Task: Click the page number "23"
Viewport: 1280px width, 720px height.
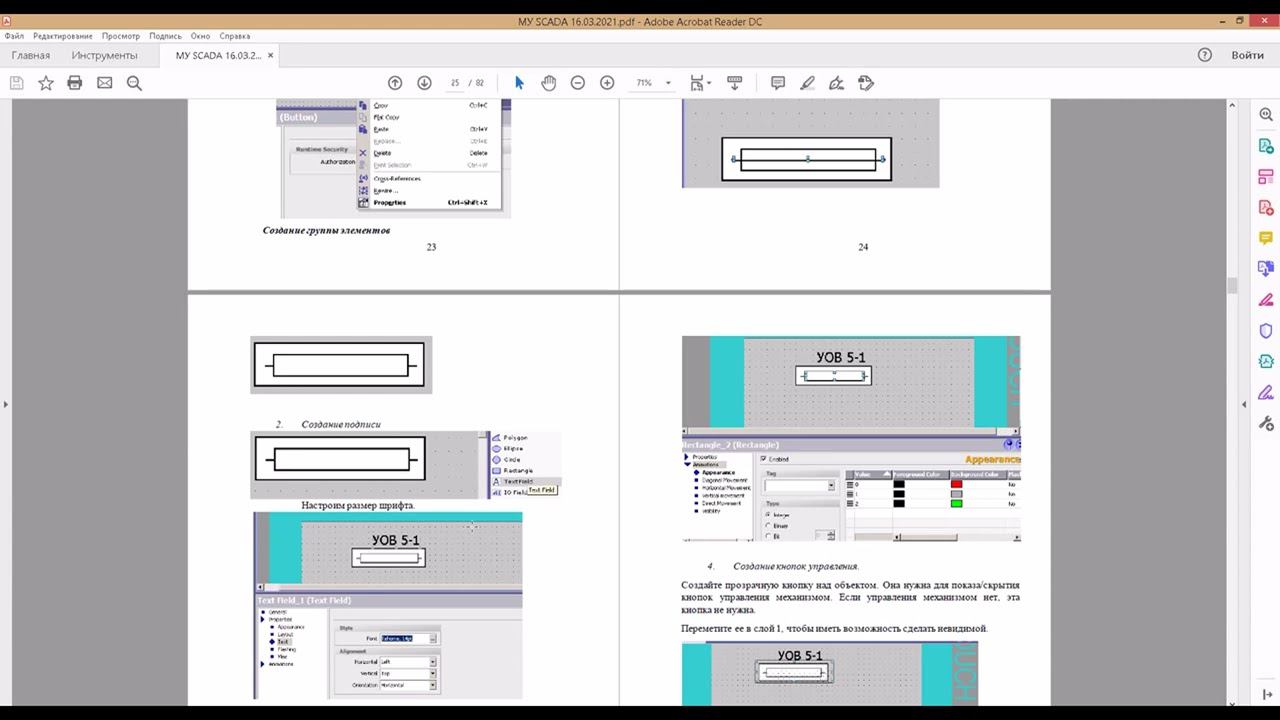Action: pyautogui.click(x=431, y=247)
